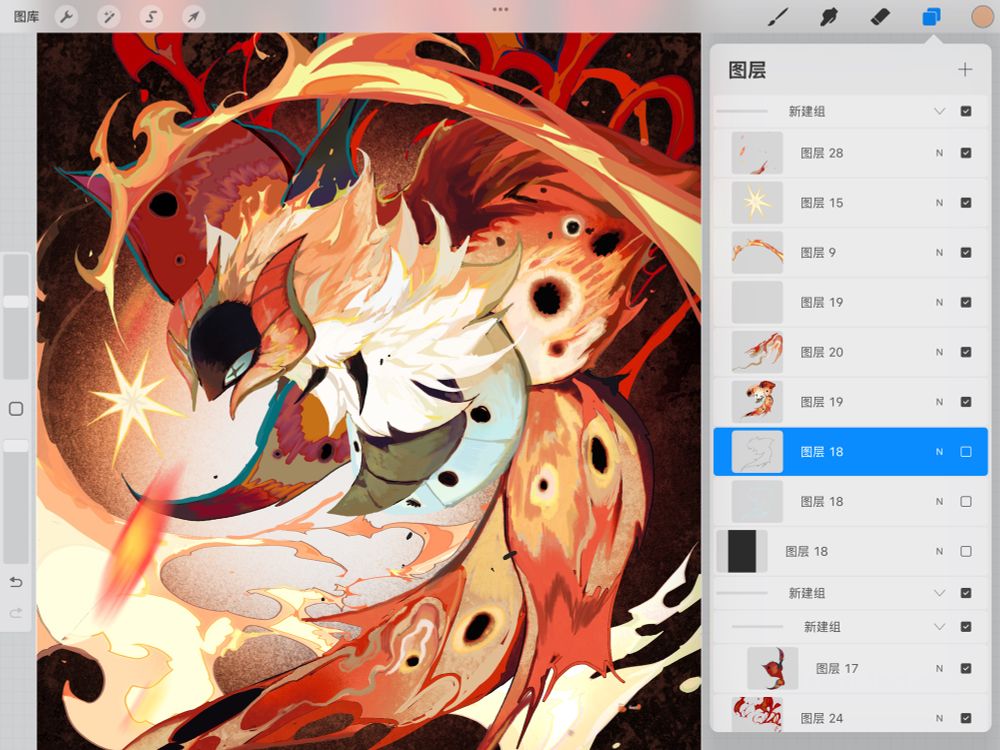The width and height of the screenshot is (1000, 750).
Task: Hide 图层 24 using its checkbox
Action: click(x=966, y=718)
